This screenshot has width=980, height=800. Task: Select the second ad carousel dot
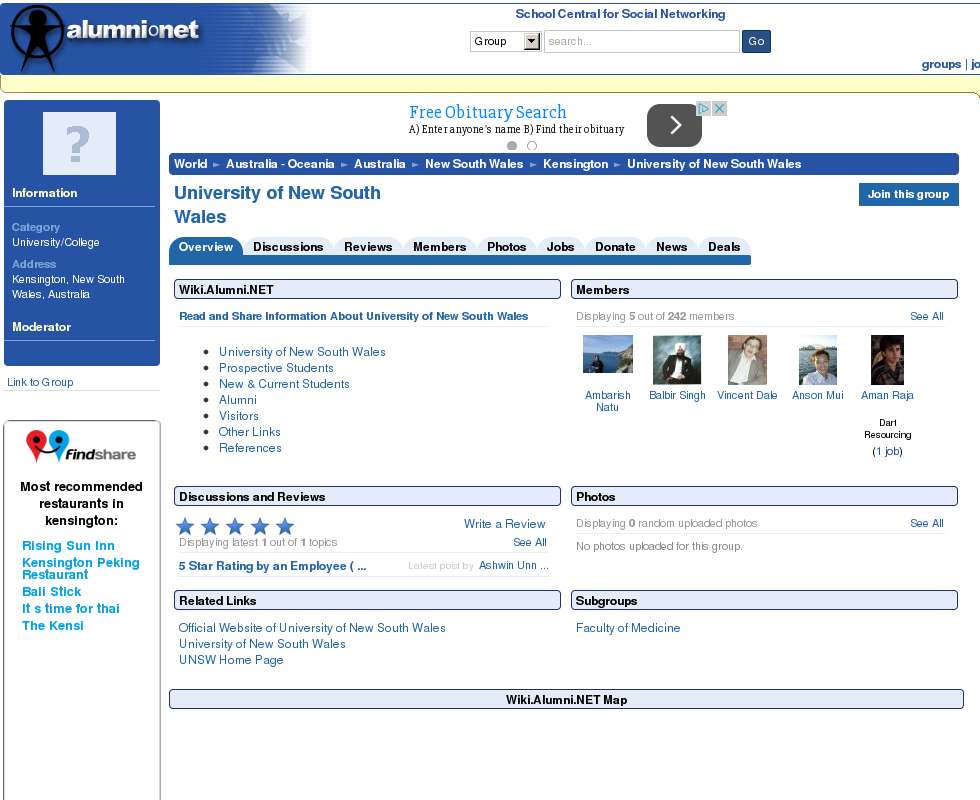pyautogui.click(x=532, y=146)
